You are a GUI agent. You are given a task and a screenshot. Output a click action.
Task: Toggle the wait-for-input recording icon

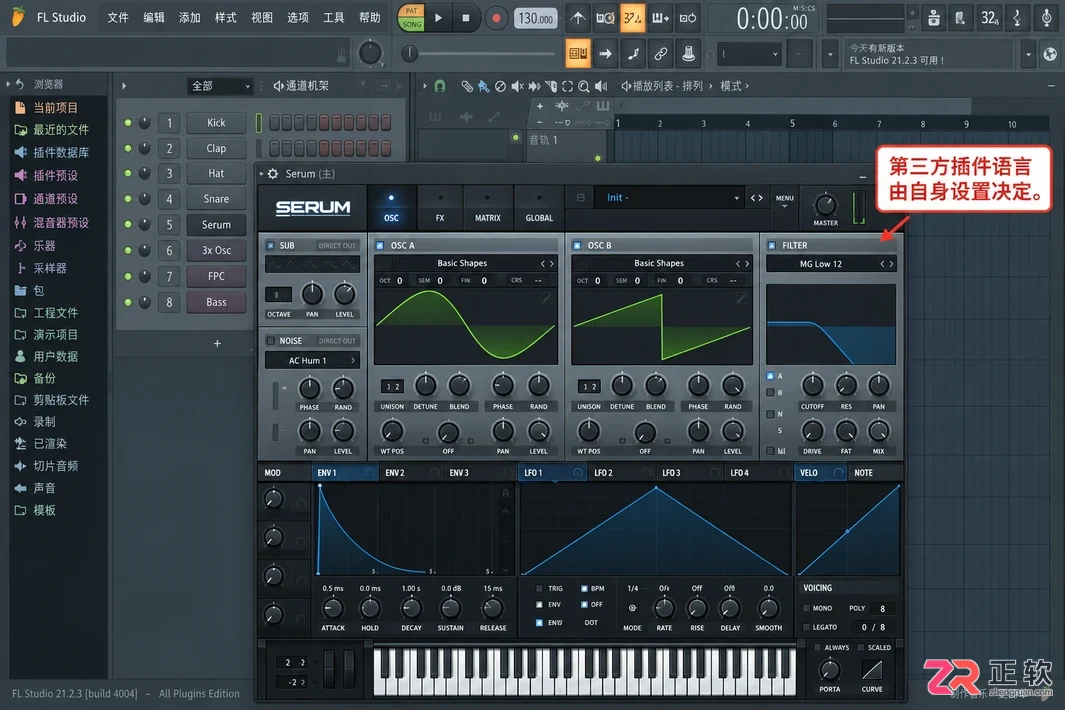605,18
